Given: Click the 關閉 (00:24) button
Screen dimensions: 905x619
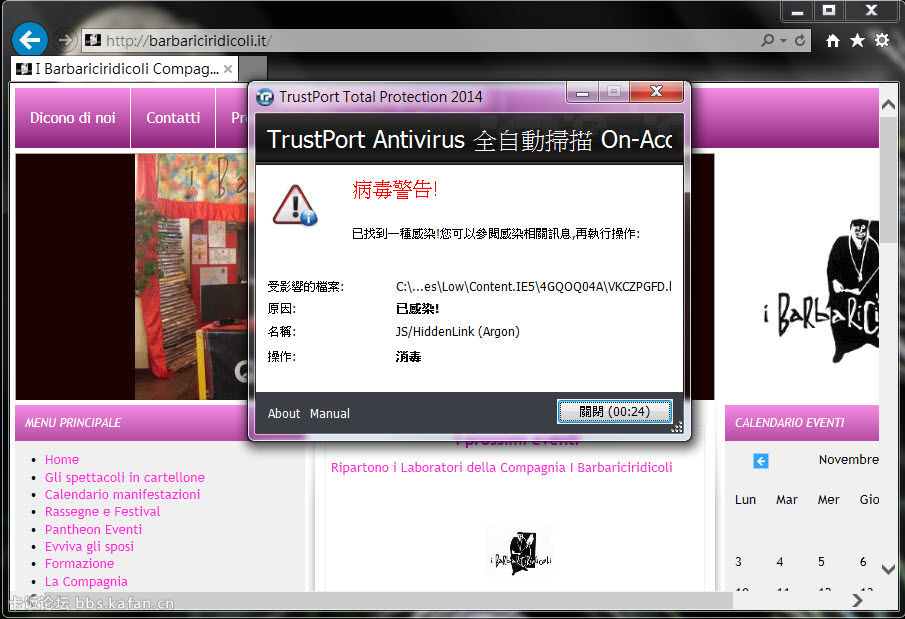Looking at the screenshot, I should click(614, 412).
